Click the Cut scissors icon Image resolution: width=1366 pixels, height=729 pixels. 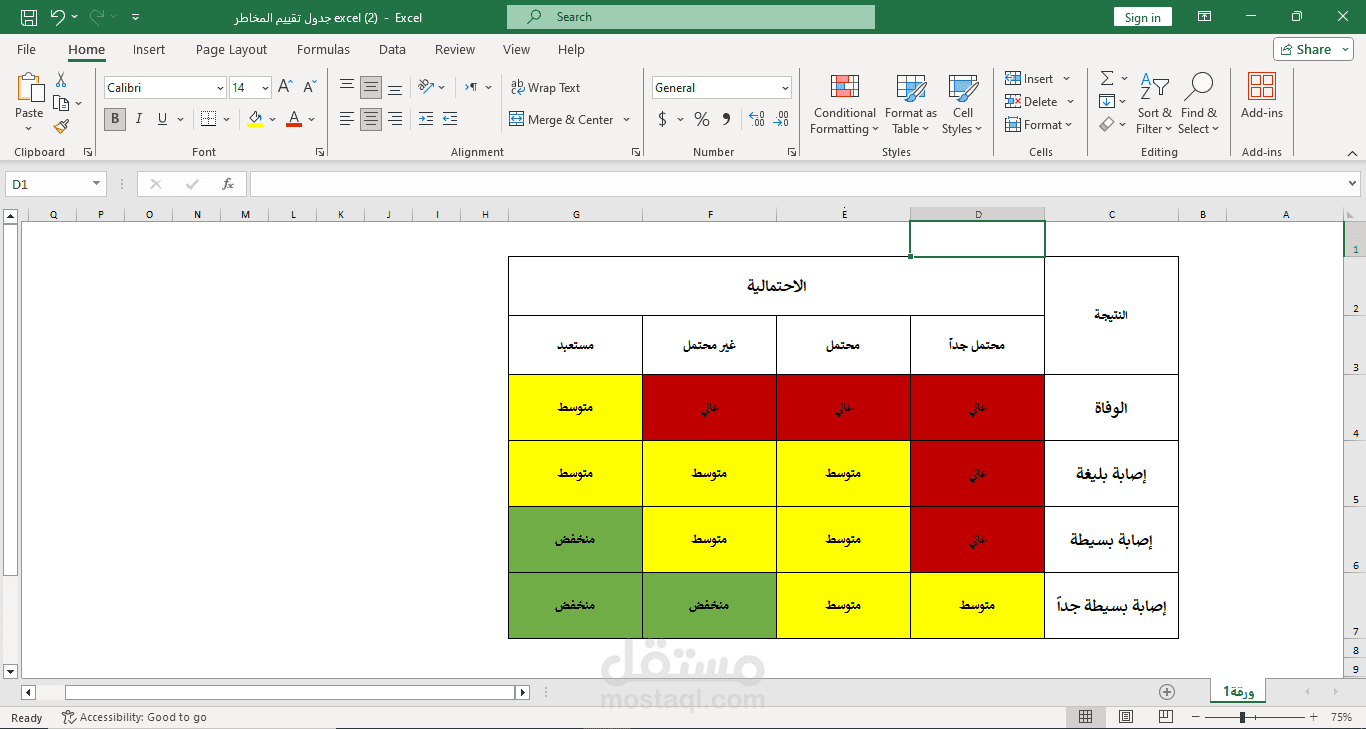pos(61,80)
